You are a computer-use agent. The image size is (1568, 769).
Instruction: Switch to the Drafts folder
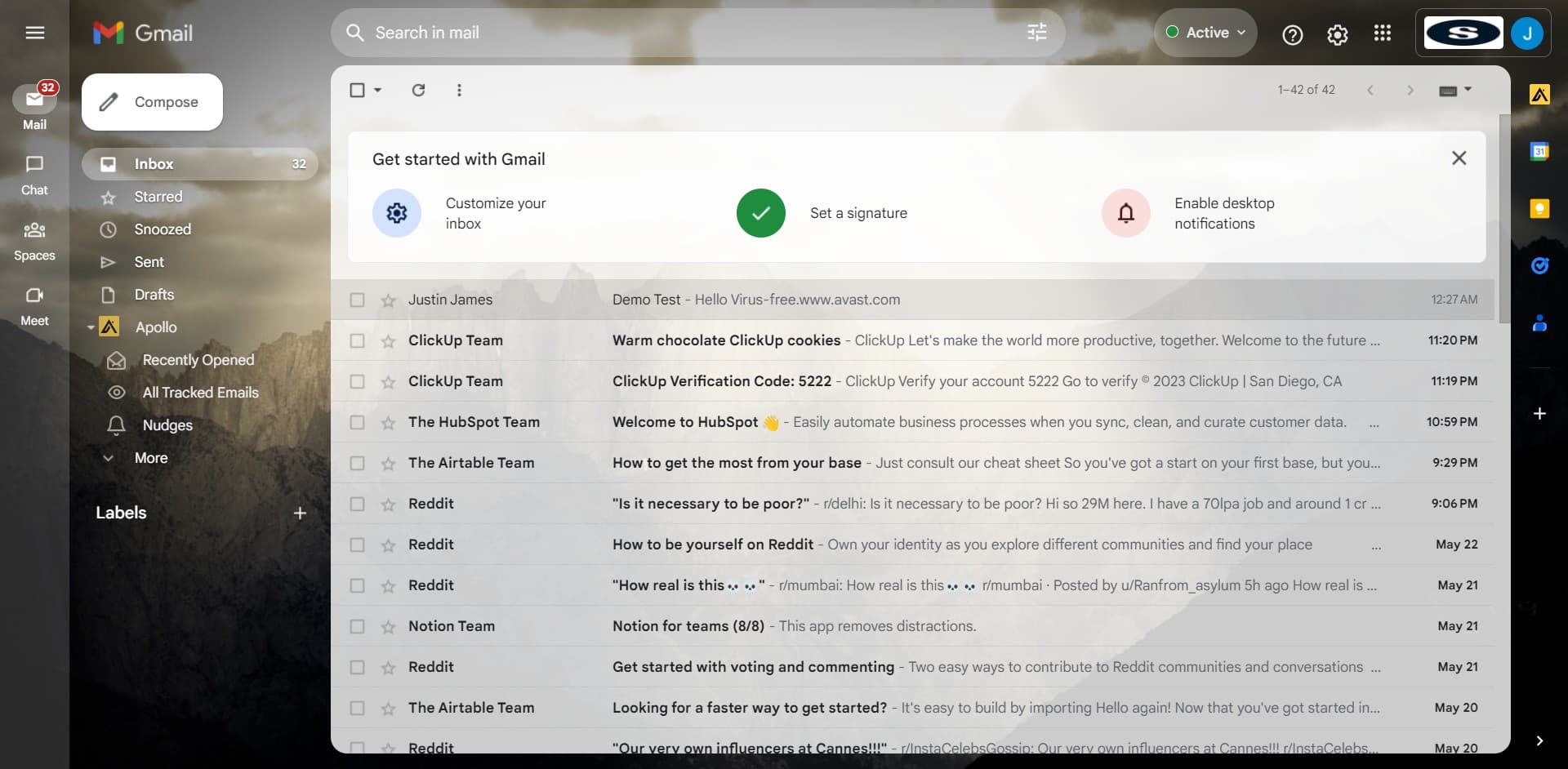[x=154, y=295]
